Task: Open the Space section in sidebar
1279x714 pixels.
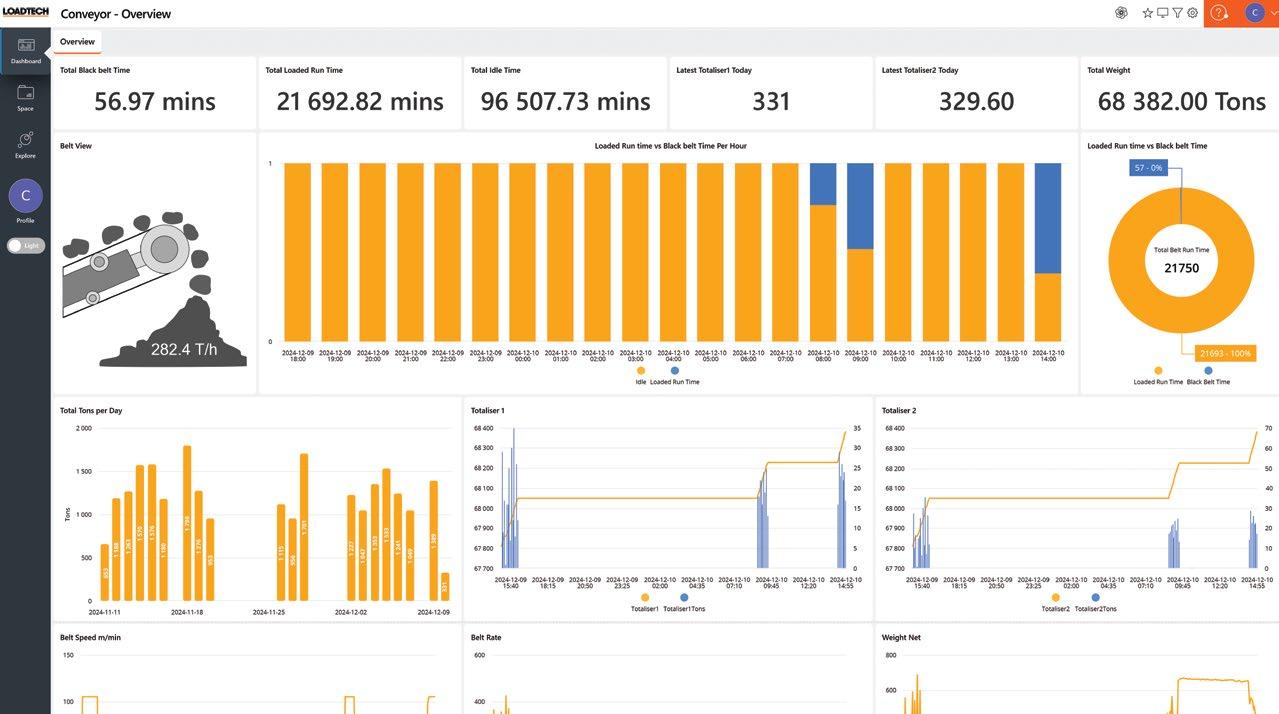Action: 26,98
